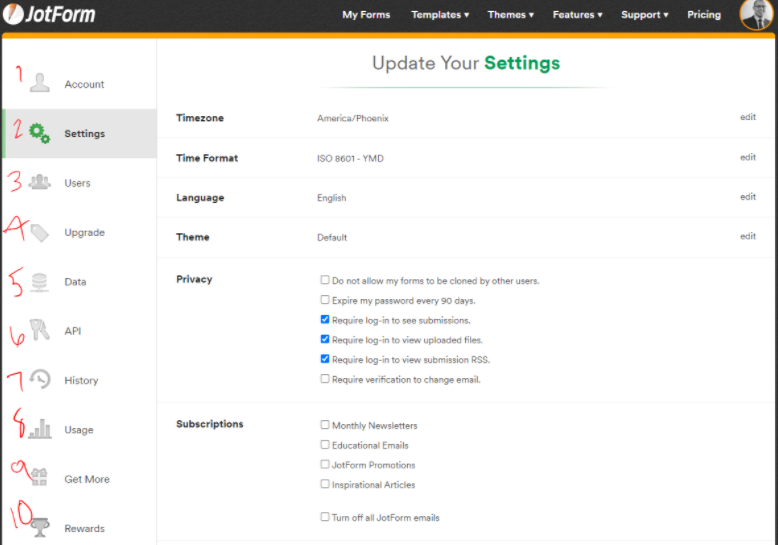The width and height of the screenshot is (778, 545).
Task: Go to the Users section label
Action: [x=77, y=183]
